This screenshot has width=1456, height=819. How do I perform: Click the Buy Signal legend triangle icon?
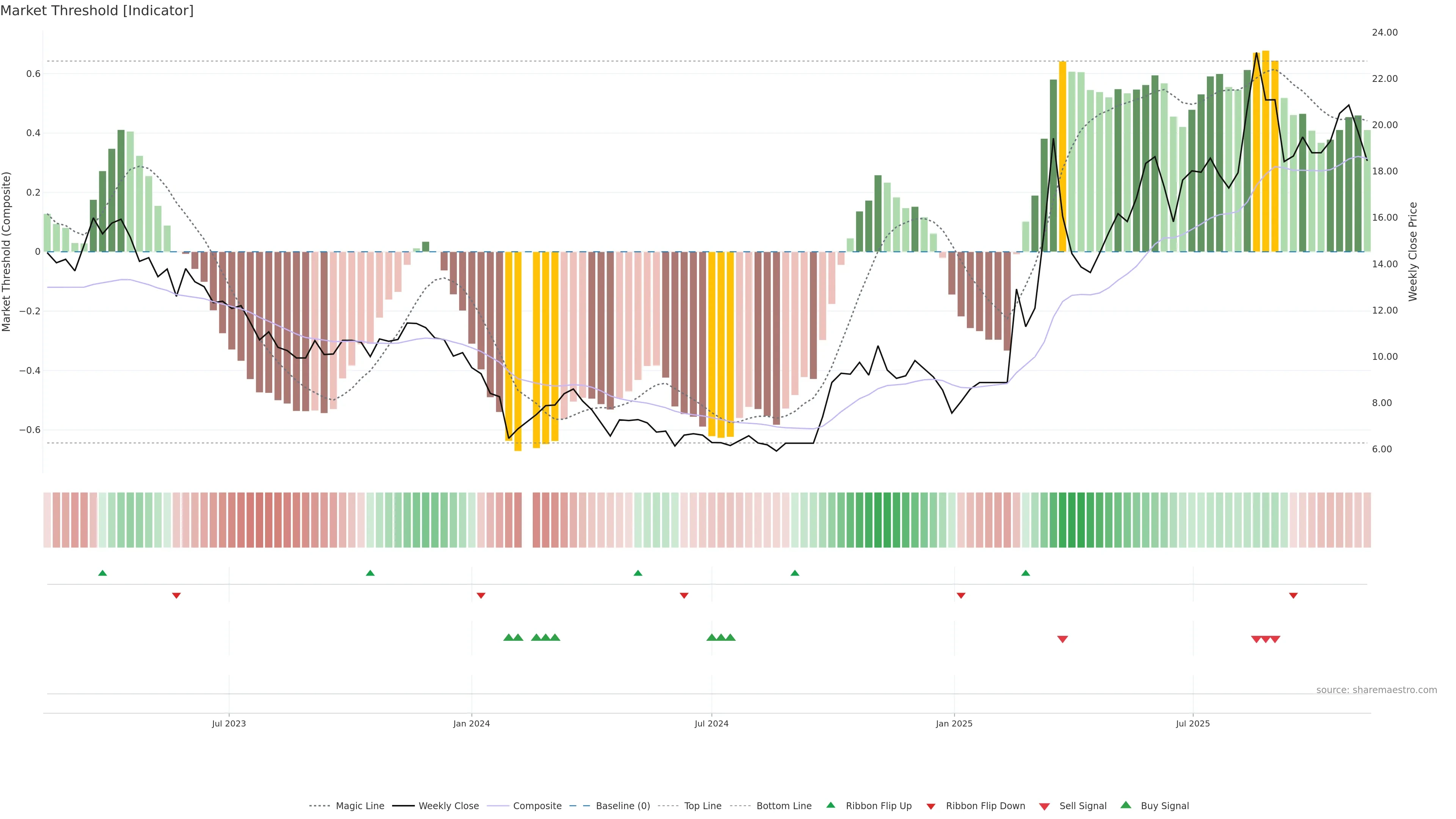[x=1126, y=805]
